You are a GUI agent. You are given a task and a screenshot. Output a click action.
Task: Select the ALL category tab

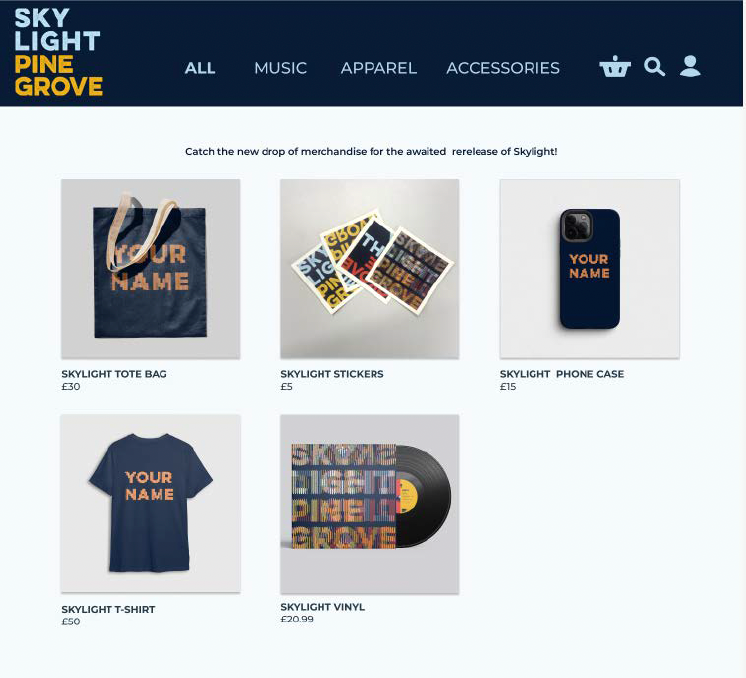click(200, 68)
